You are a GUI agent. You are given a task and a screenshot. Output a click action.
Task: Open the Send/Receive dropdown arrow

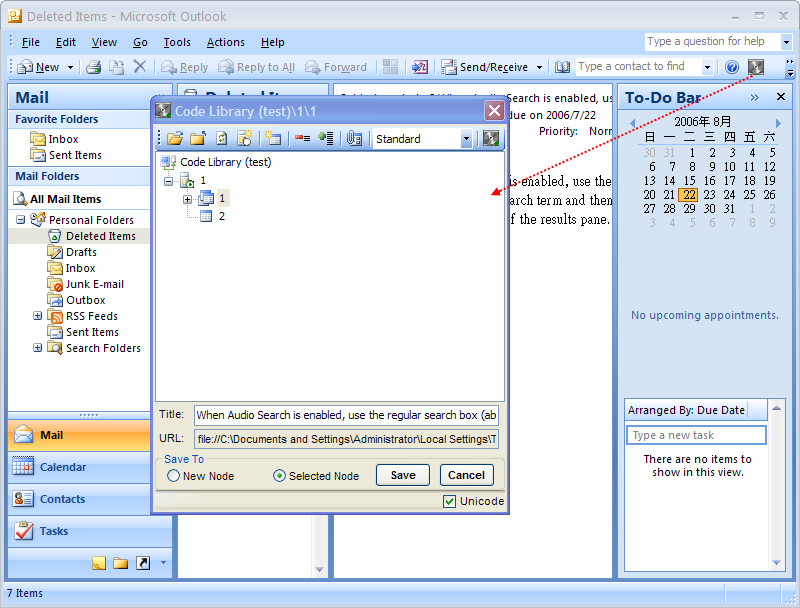pos(539,67)
